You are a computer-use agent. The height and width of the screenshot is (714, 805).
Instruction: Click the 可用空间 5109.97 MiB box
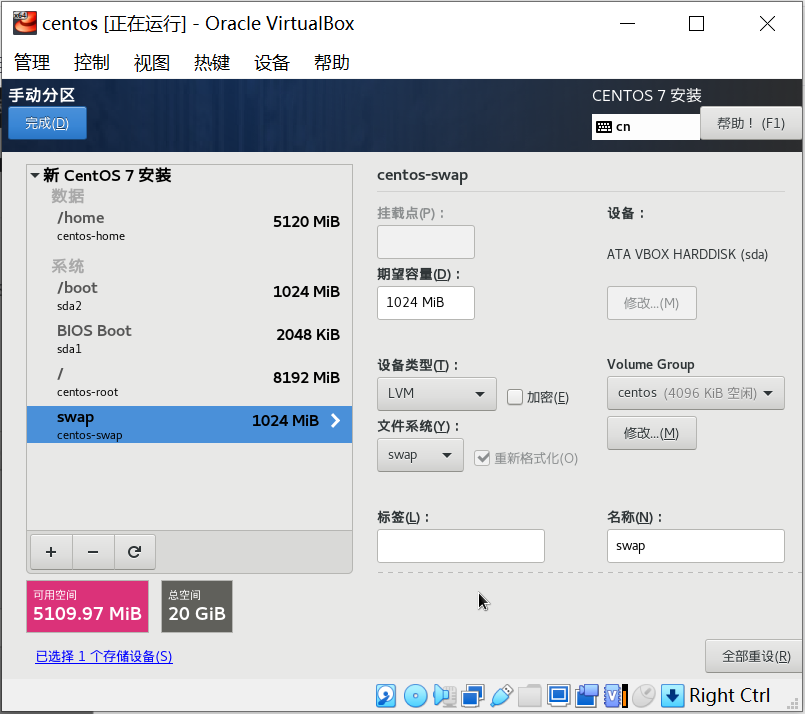click(87, 606)
